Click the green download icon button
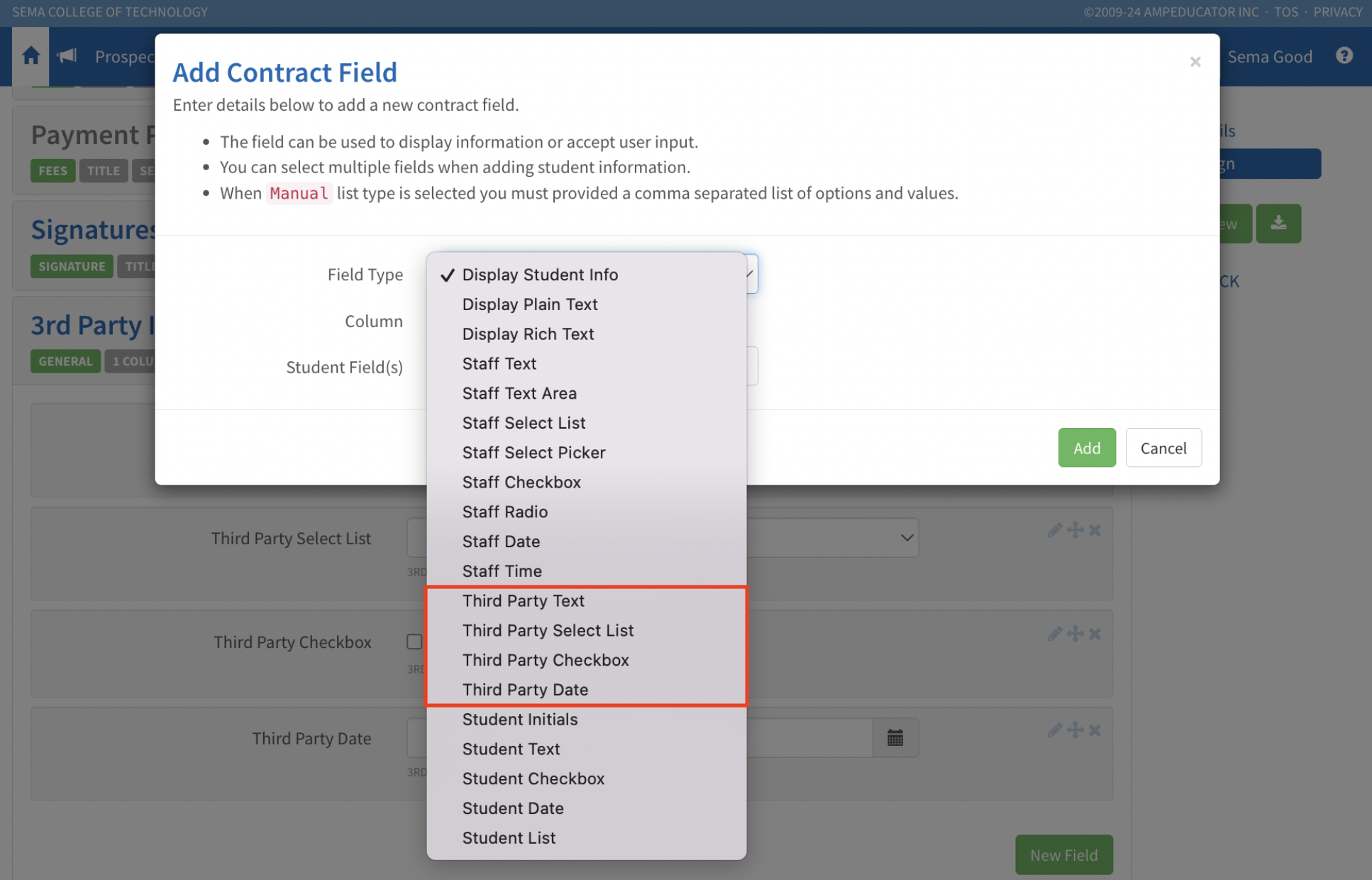 click(1278, 224)
